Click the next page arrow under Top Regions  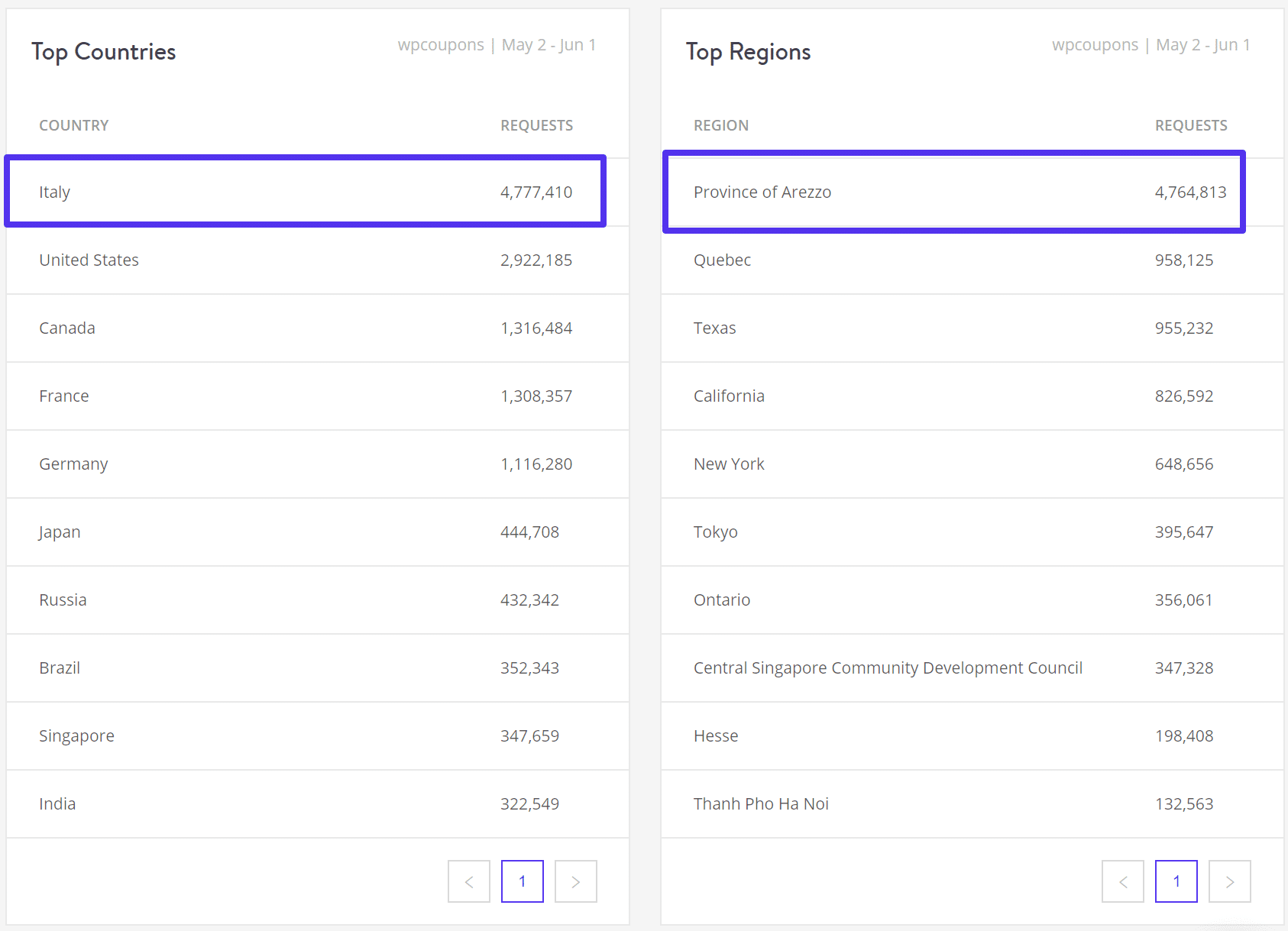(1229, 881)
